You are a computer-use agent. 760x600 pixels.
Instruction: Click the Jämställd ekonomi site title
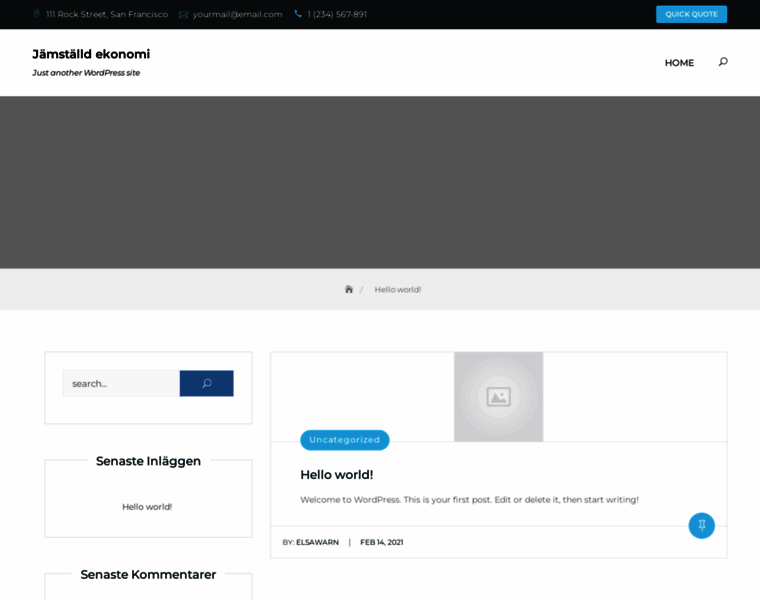[x=91, y=54]
